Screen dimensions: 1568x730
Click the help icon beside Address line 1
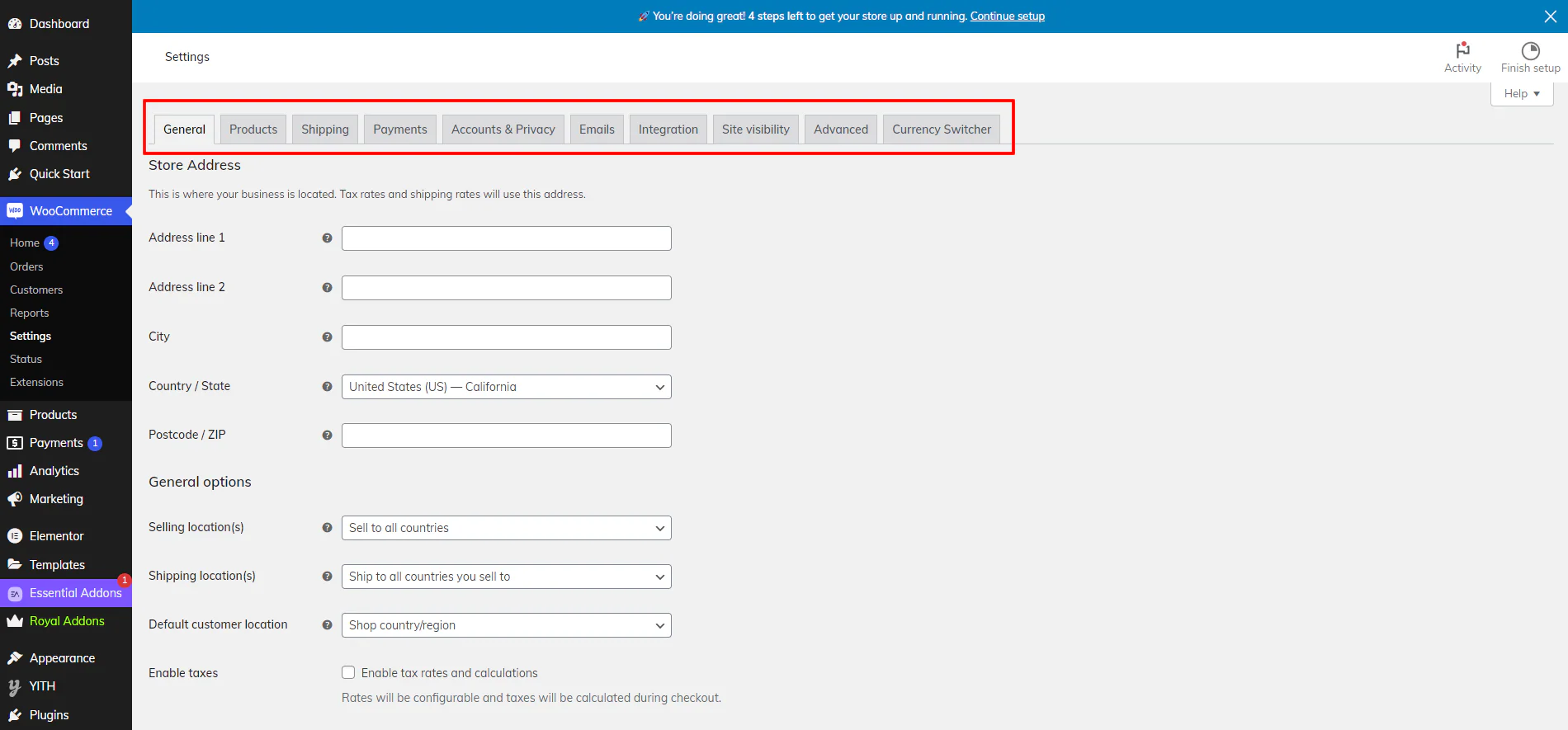point(327,238)
